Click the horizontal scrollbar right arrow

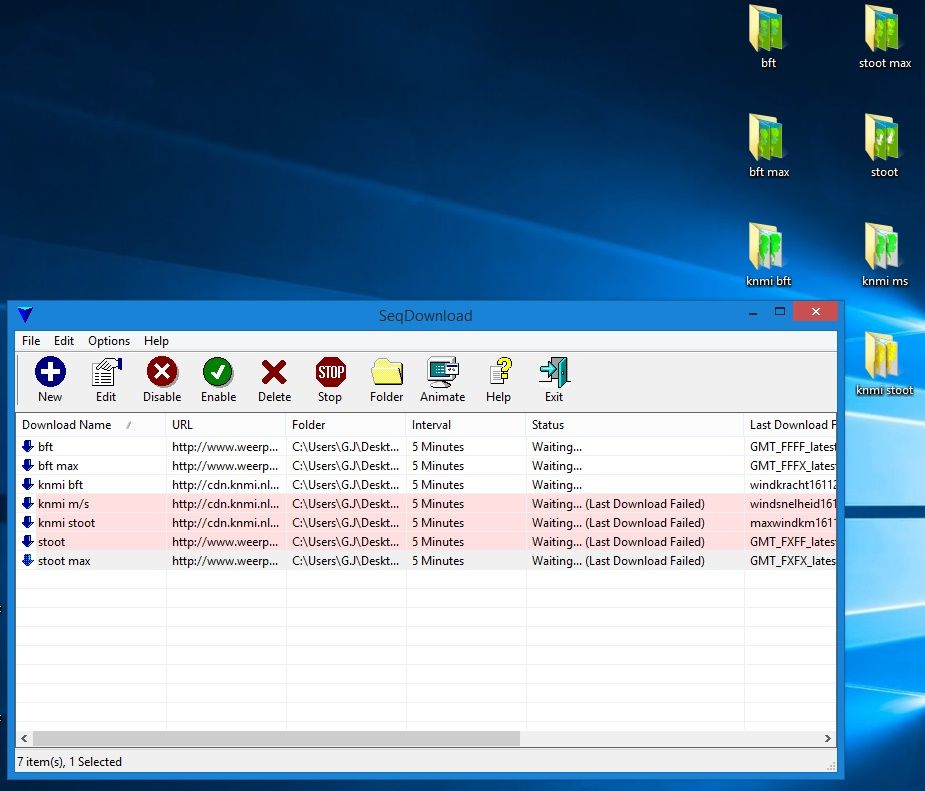[x=828, y=739]
